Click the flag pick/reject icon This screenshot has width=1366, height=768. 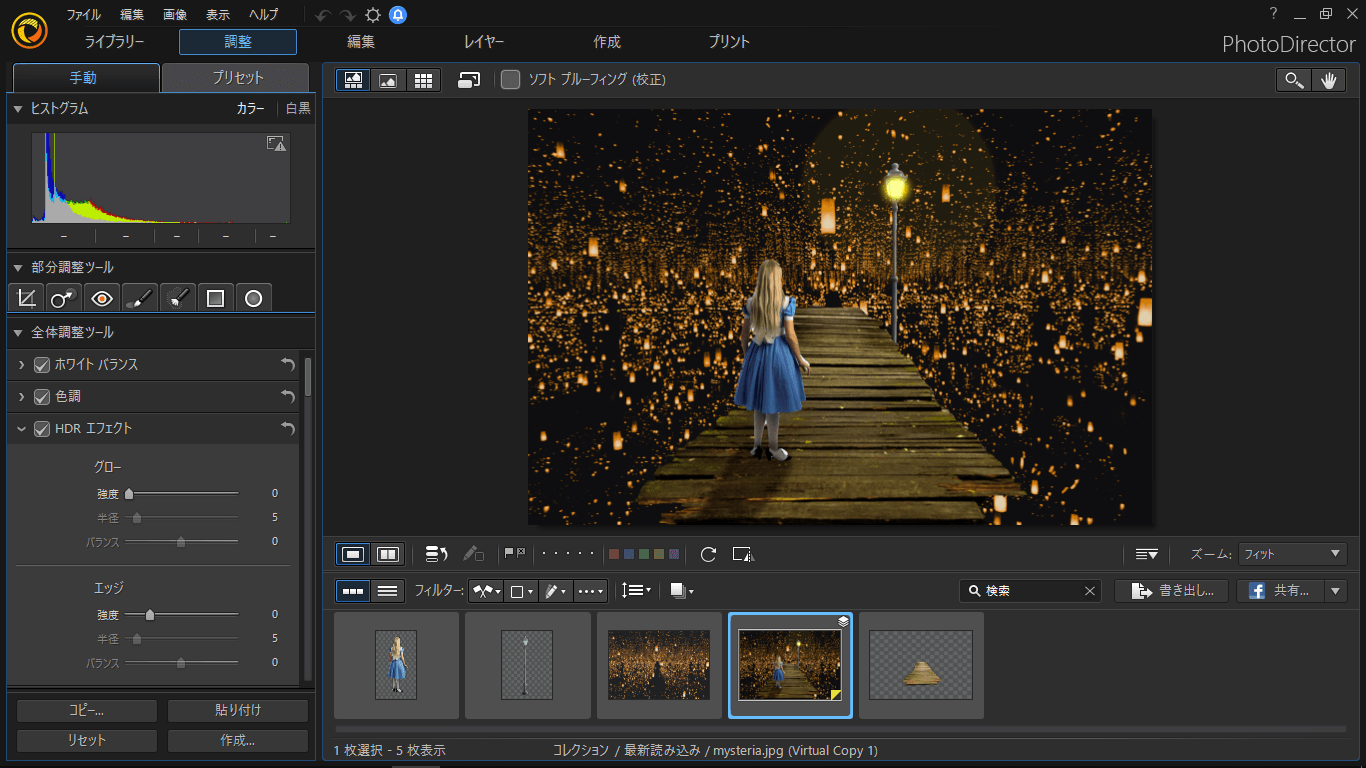(514, 553)
